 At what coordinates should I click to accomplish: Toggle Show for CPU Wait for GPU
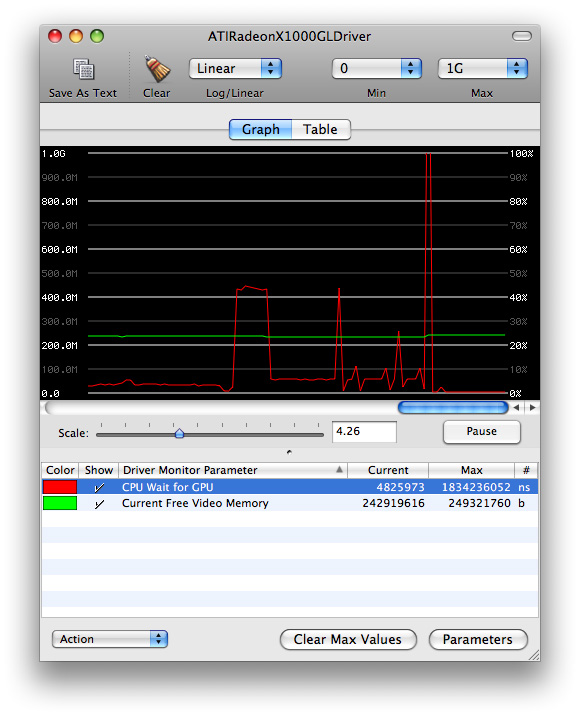(99, 487)
